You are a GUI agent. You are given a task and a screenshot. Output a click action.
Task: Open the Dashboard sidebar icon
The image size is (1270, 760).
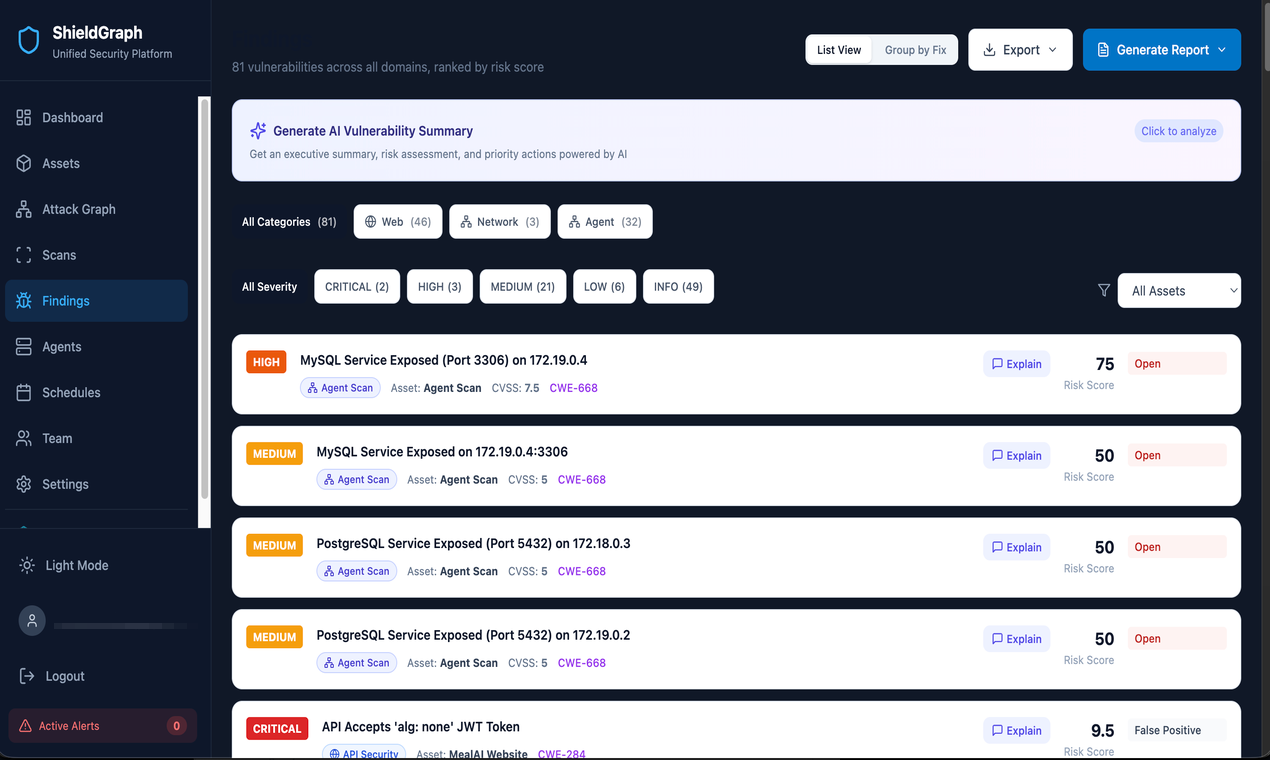click(x=23, y=117)
